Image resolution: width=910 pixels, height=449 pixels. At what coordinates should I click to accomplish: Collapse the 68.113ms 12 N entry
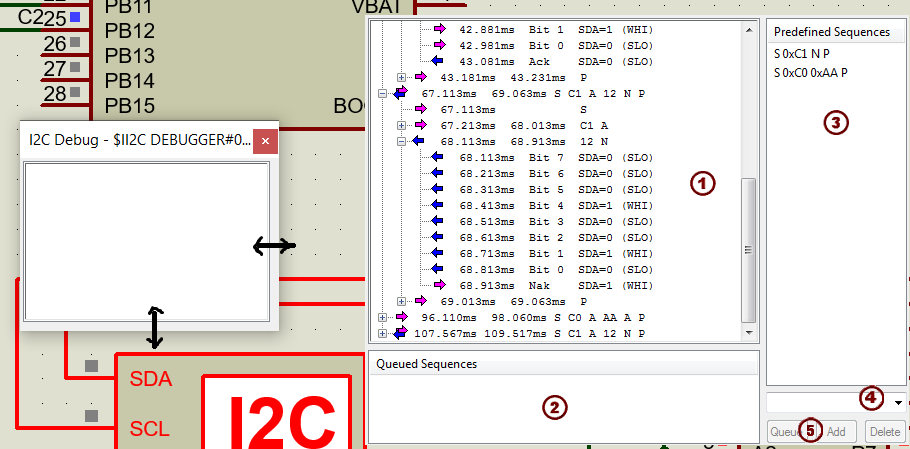(x=401, y=142)
